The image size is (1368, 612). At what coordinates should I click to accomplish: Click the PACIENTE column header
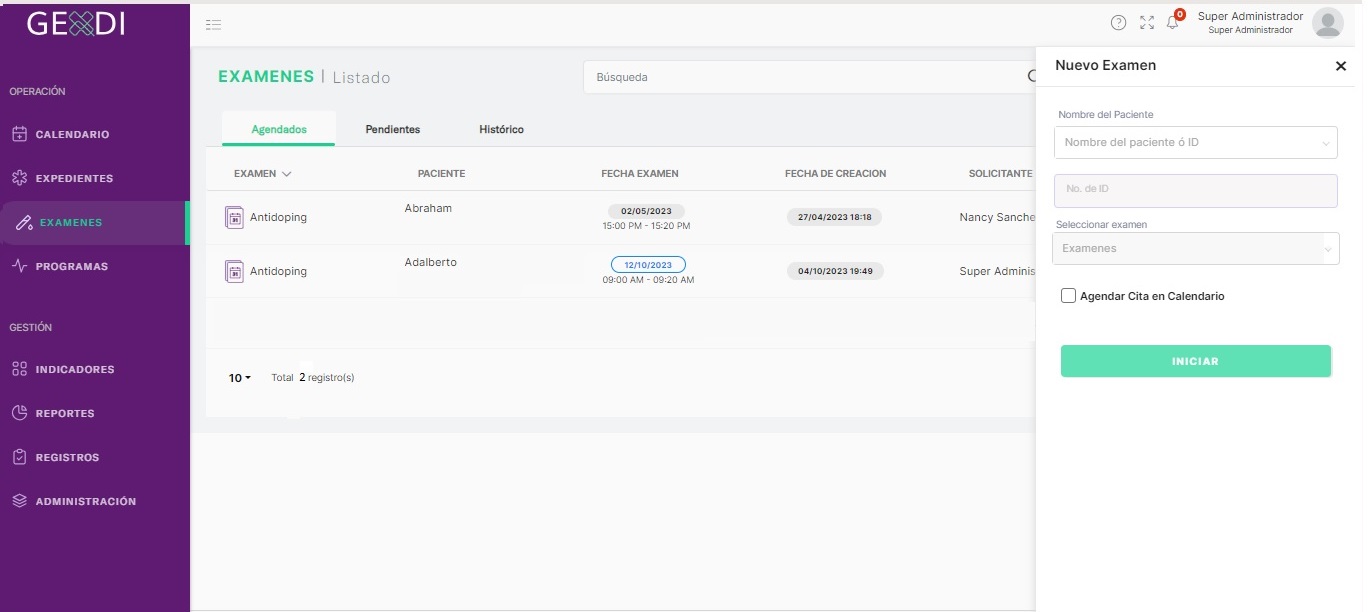point(441,174)
